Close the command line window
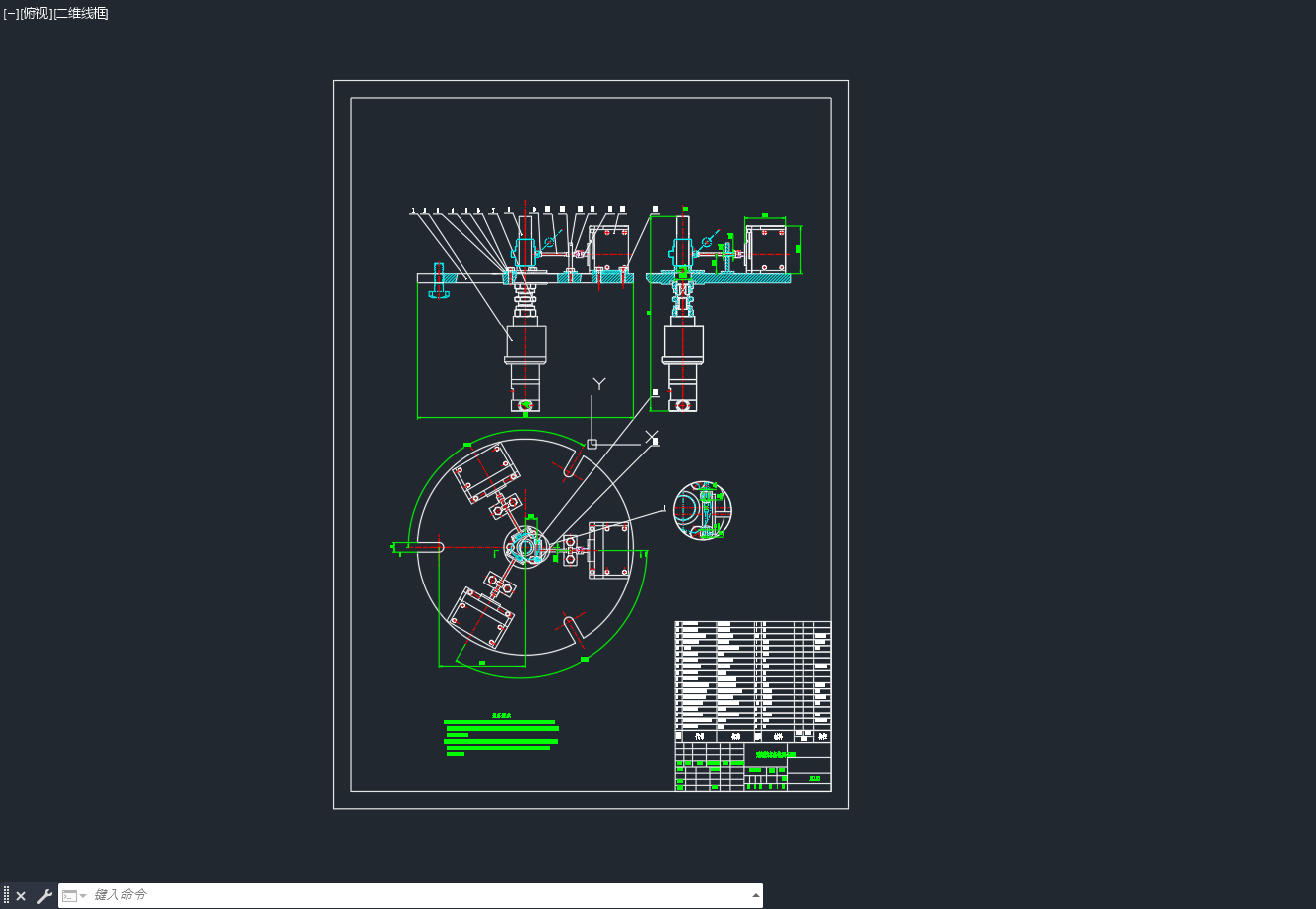 click(x=21, y=896)
